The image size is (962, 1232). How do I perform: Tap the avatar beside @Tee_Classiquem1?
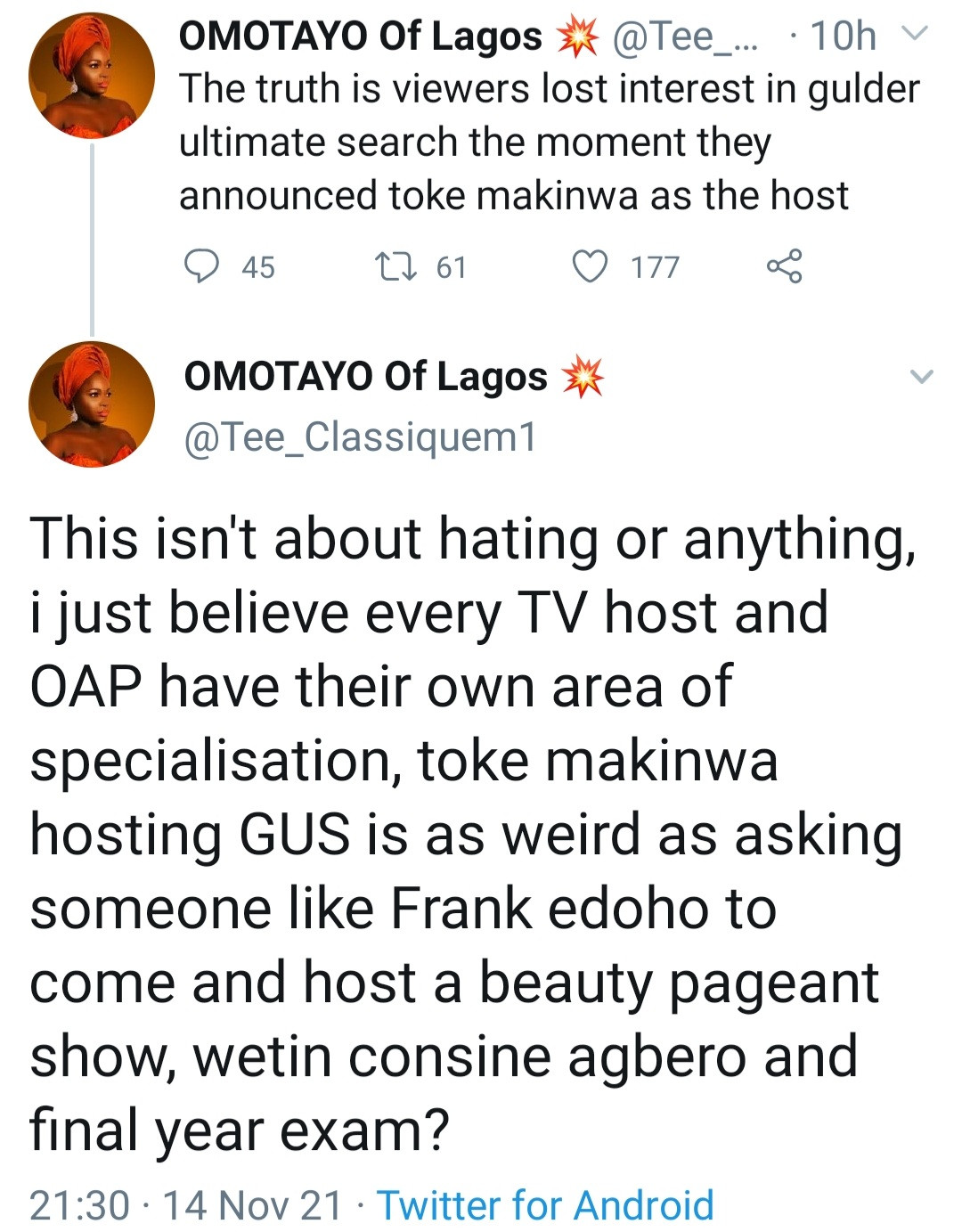click(92, 404)
